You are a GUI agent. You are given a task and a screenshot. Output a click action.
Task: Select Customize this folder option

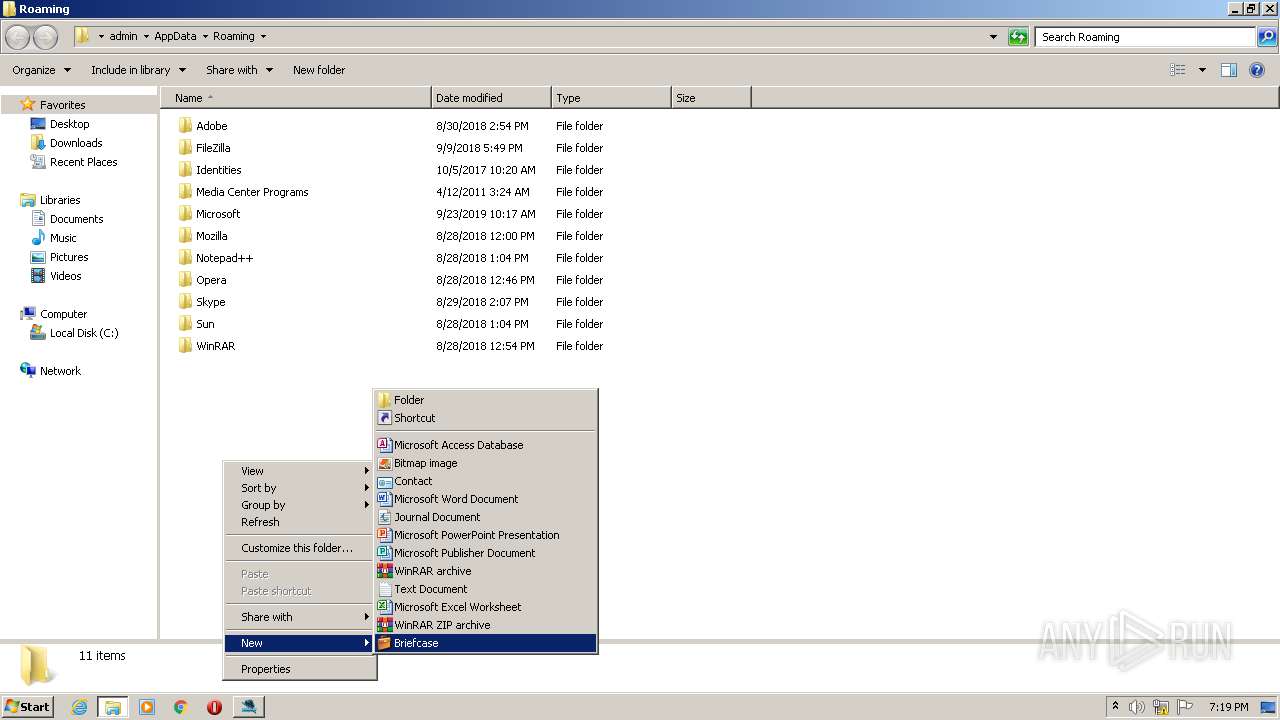click(299, 548)
